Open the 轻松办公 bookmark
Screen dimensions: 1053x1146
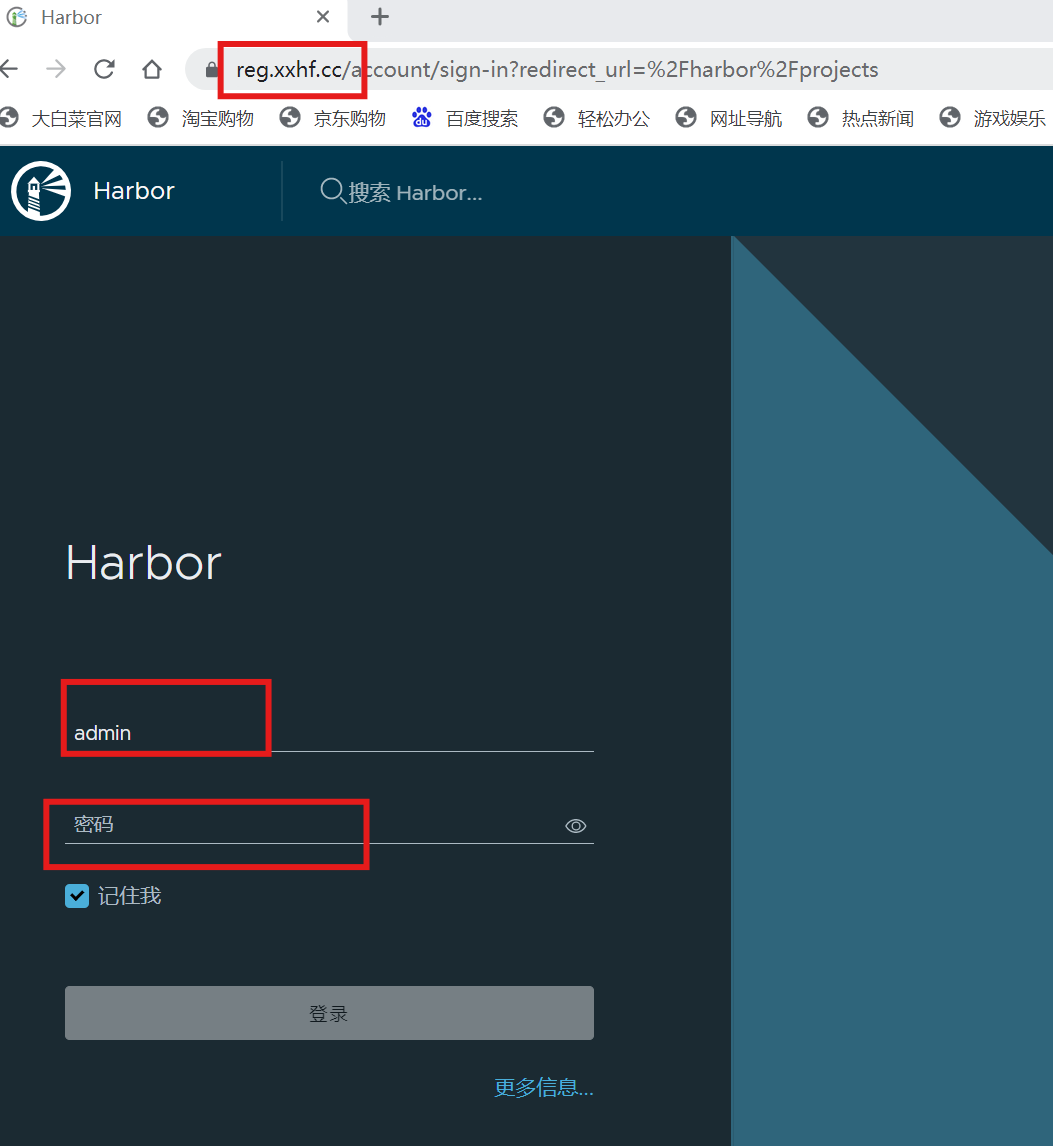pyautogui.click(x=597, y=118)
